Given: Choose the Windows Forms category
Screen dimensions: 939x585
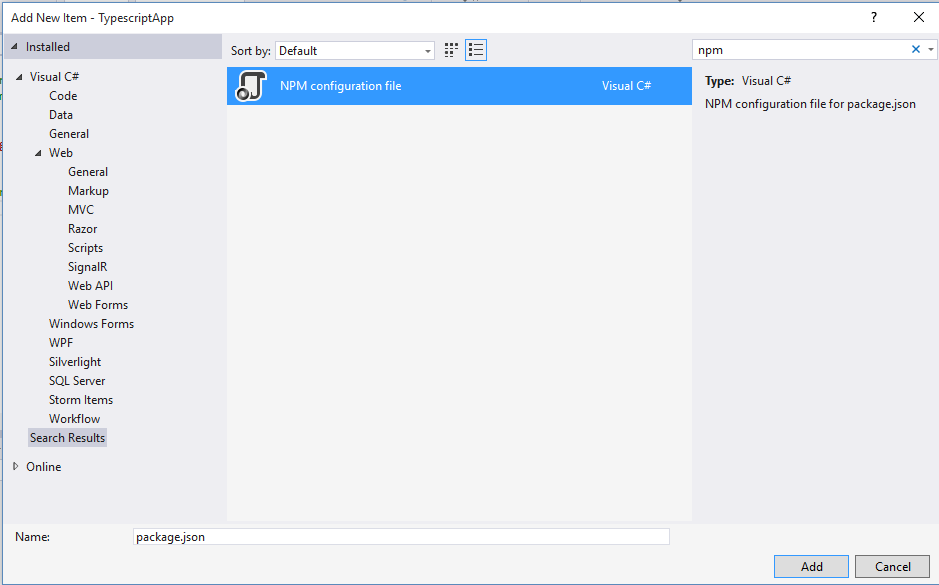Looking at the screenshot, I should (x=91, y=324).
